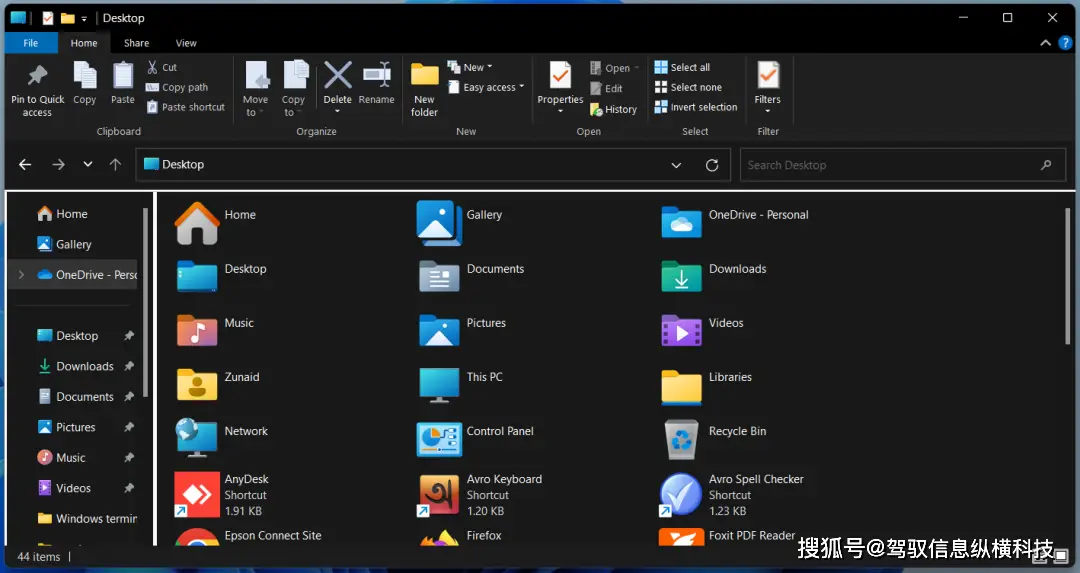
Task: Open the Gallery item in file list
Action: point(459,222)
